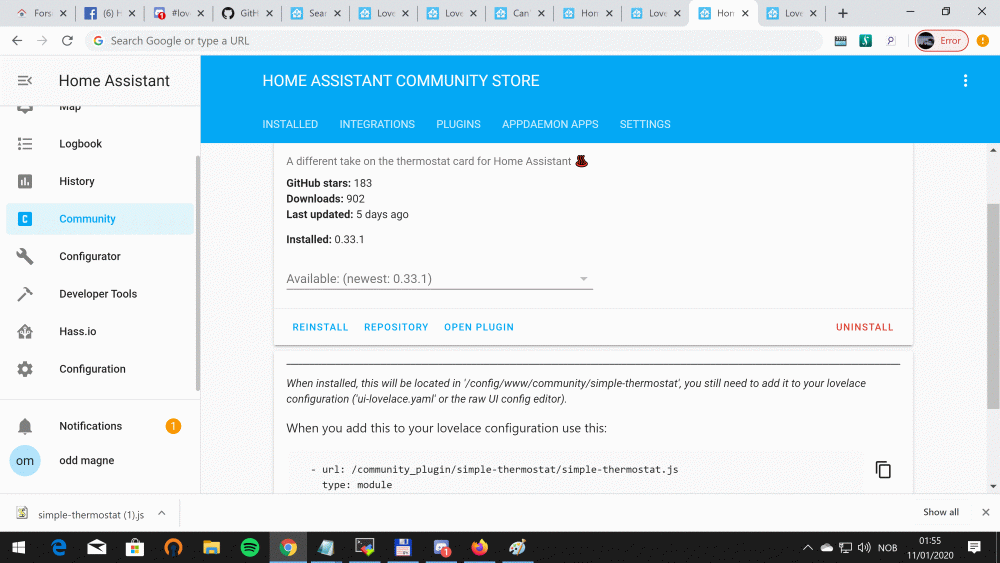Open Microsoft Store from the taskbar
The width and height of the screenshot is (1000, 563).
coord(135,547)
